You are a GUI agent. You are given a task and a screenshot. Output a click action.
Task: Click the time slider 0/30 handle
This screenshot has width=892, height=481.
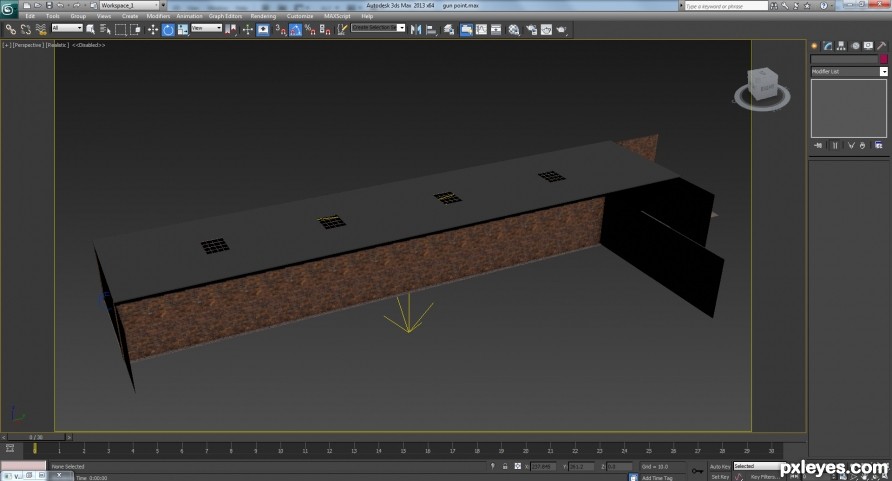36,437
